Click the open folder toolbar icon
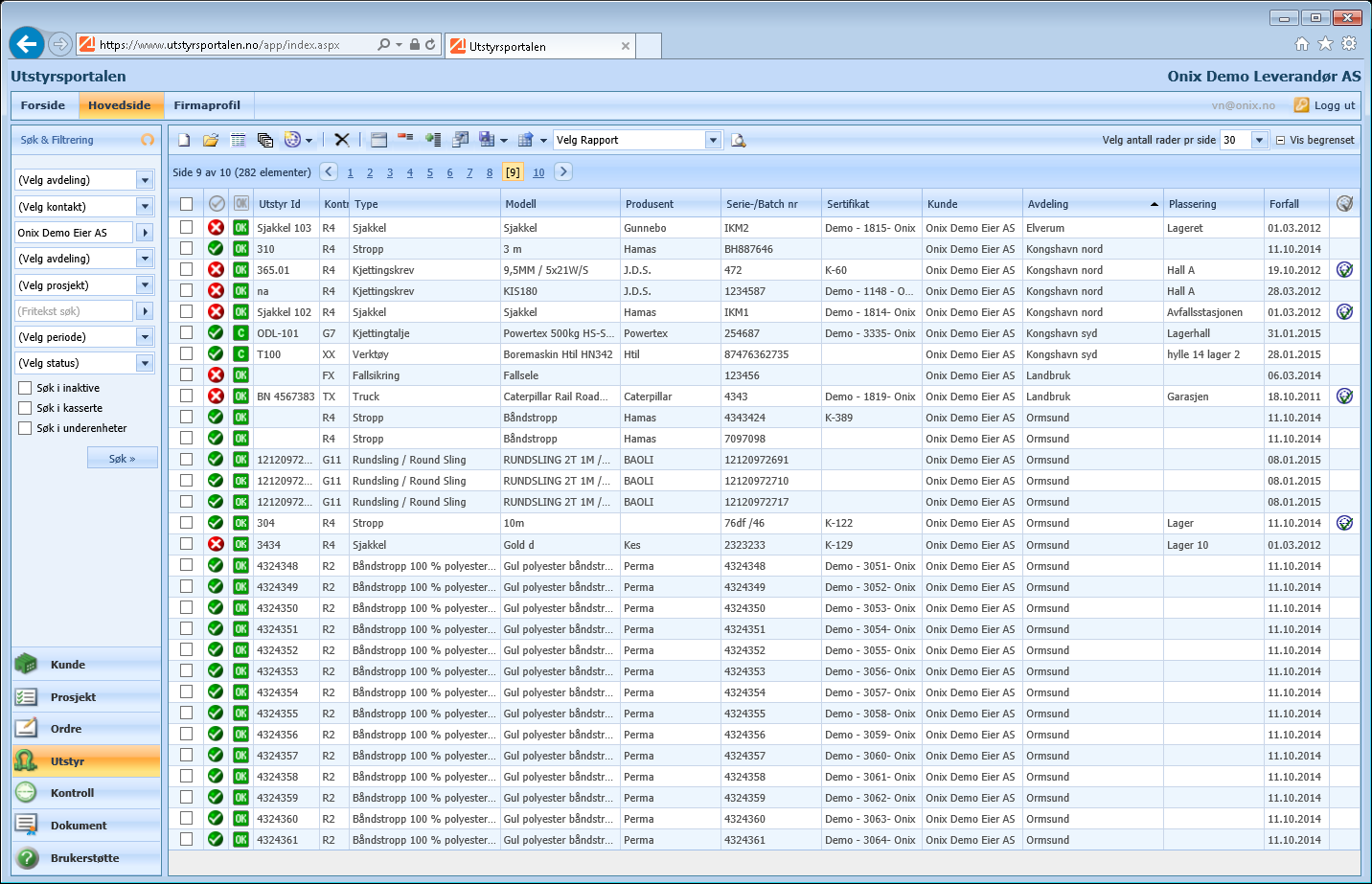Viewport: 1372px width, 884px height. tap(211, 140)
